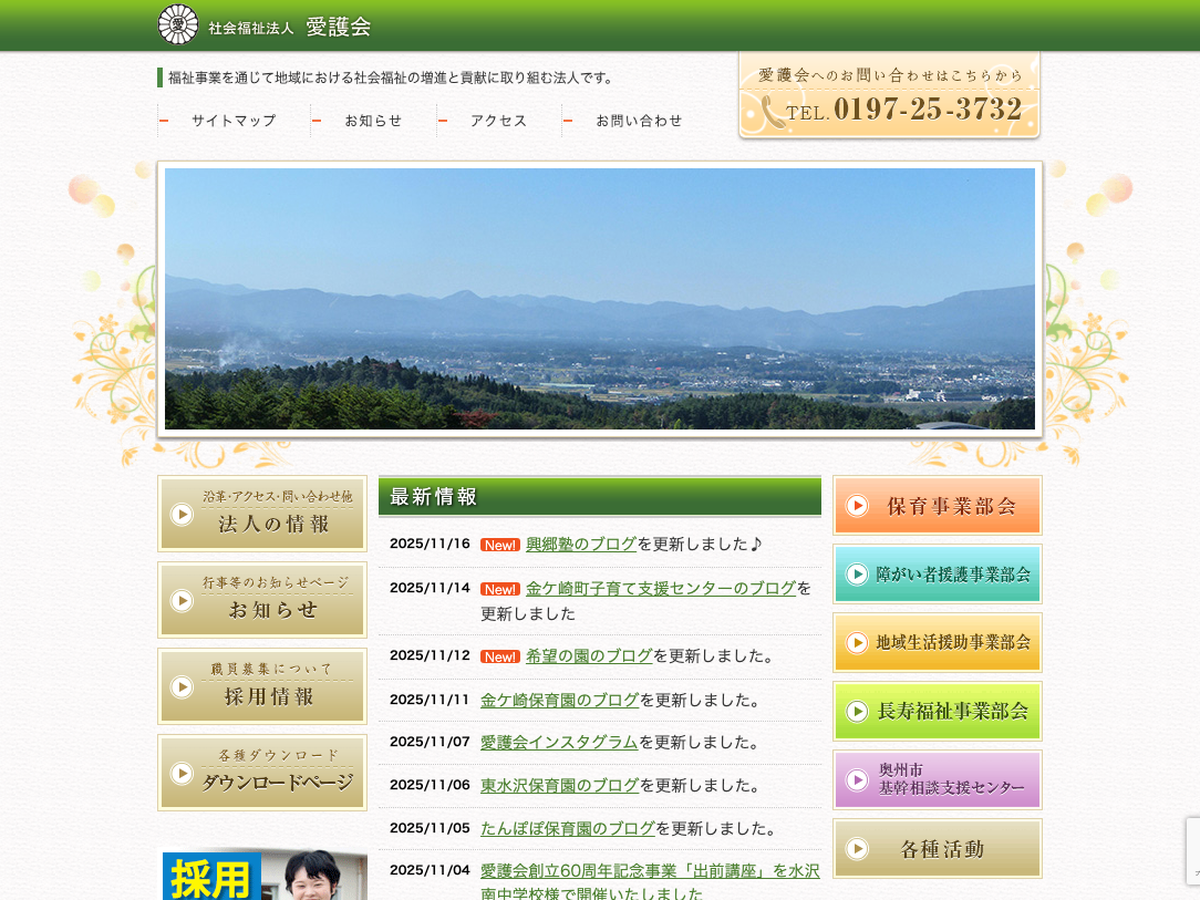Click the arrow icon on 長寿福祉事業部会

pos(857,711)
